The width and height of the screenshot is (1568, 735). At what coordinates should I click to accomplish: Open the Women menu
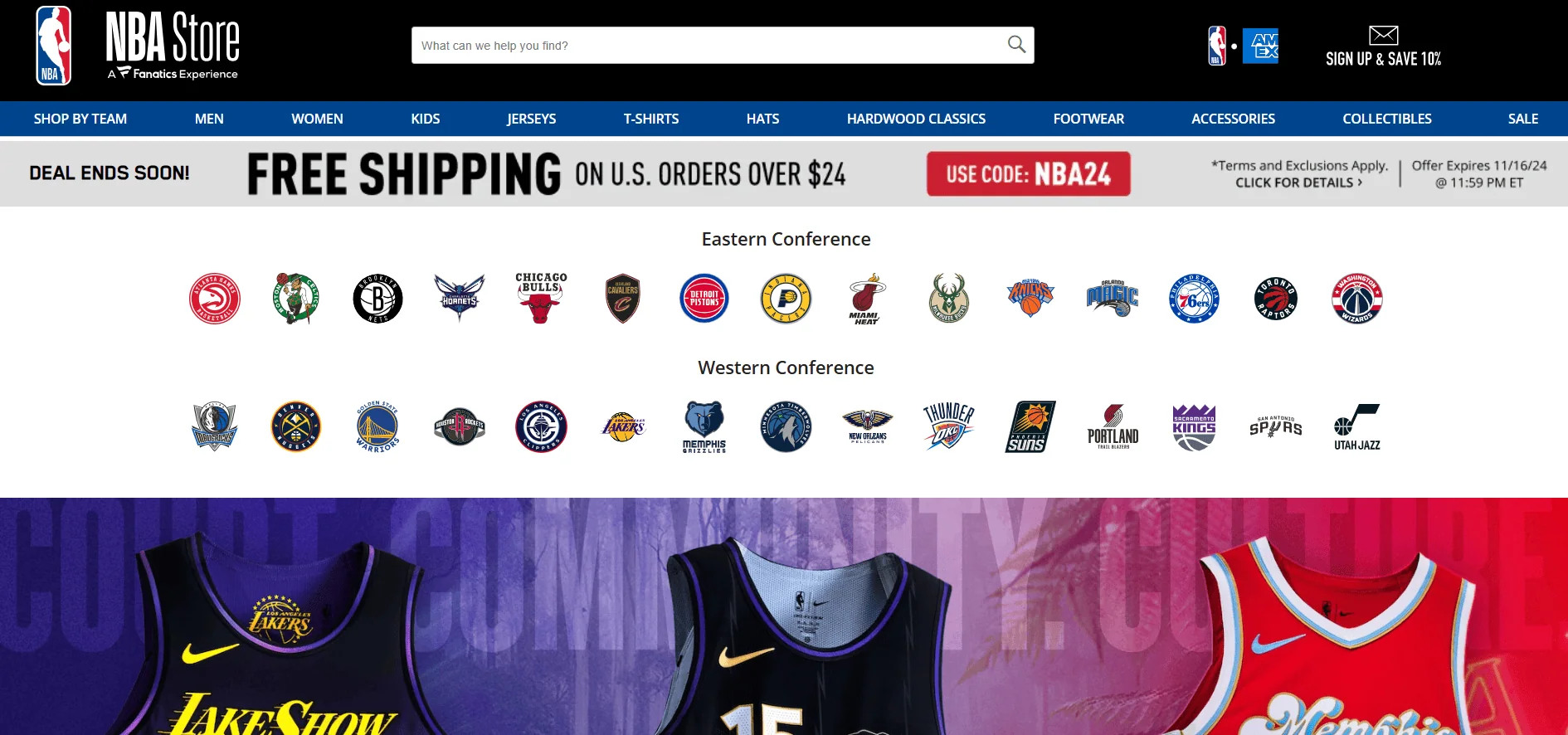click(x=317, y=119)
